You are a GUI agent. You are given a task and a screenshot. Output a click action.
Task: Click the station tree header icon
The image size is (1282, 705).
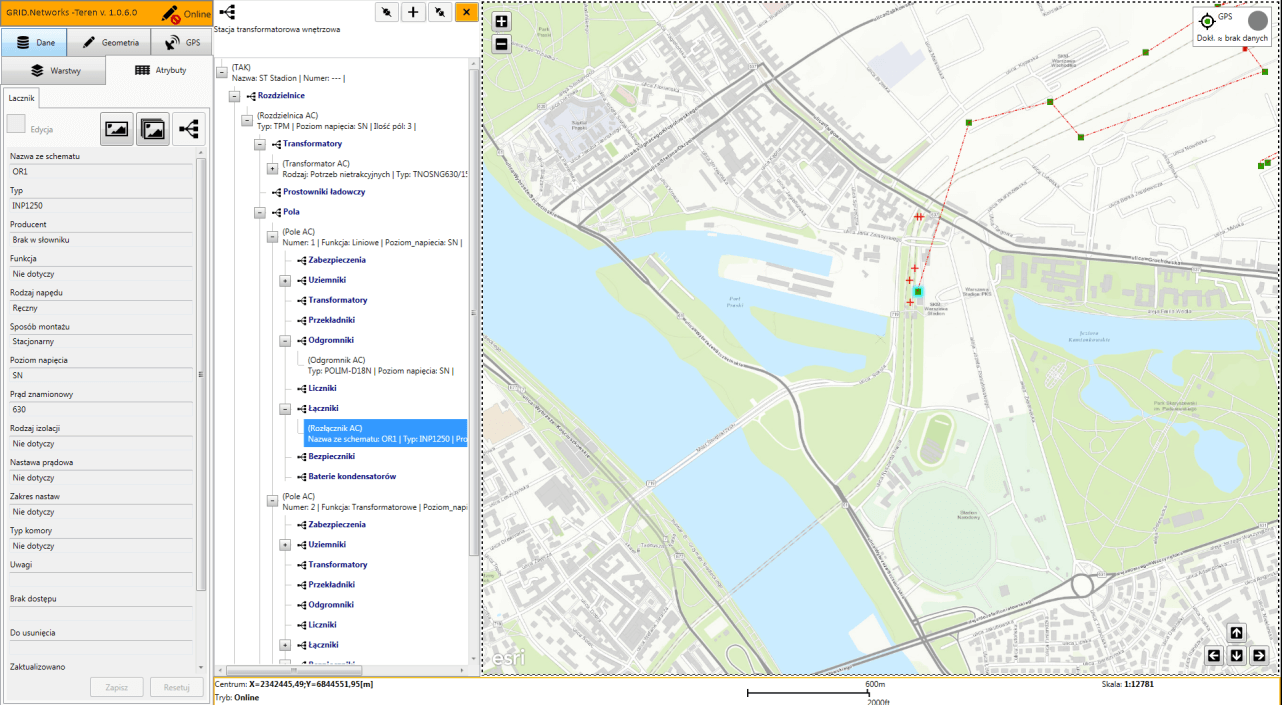[227, 12]
